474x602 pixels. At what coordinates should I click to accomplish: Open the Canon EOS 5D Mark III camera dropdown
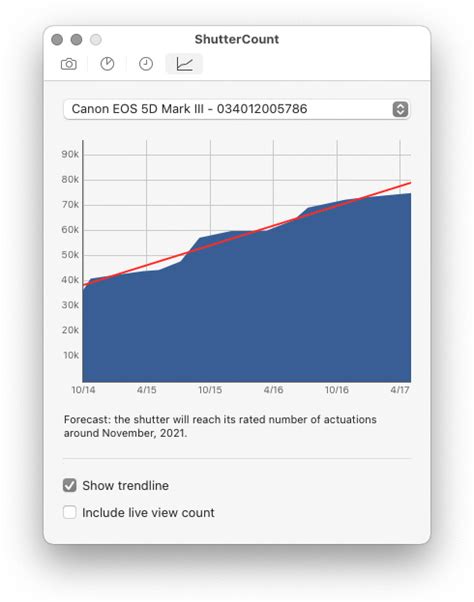tap(237, 109)
